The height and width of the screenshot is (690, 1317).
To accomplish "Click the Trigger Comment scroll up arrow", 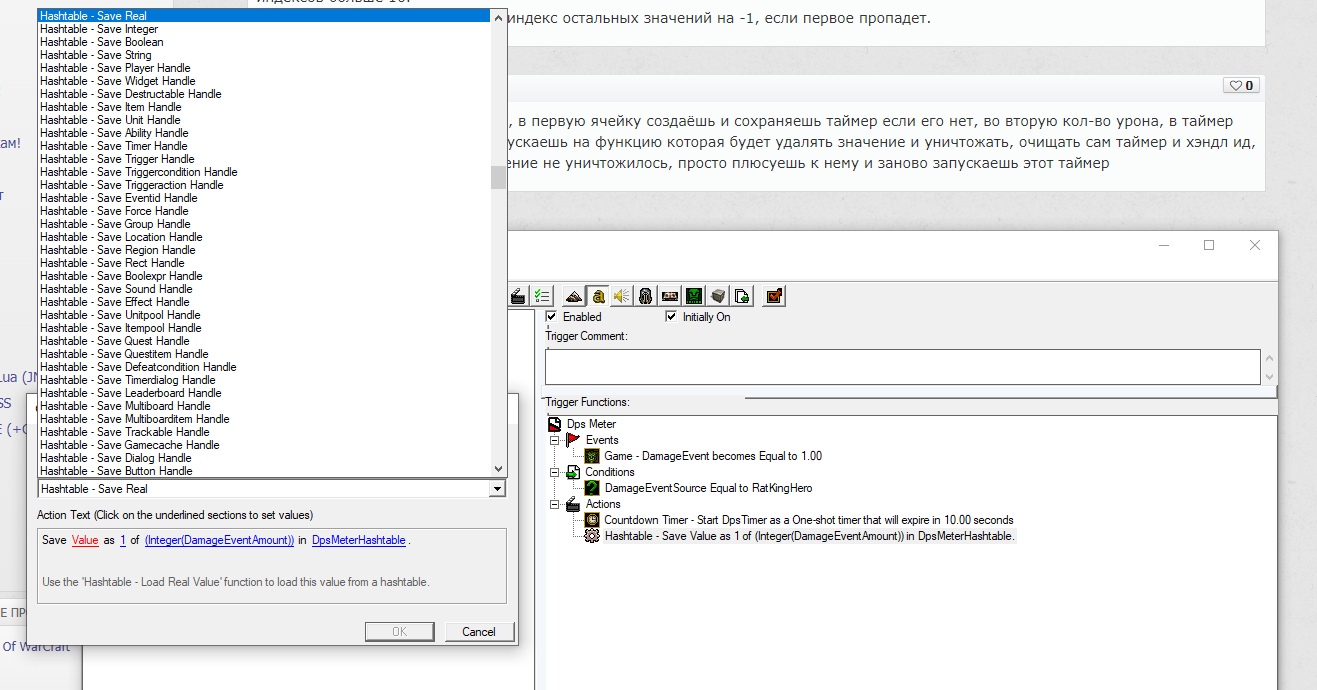I will pos(1268,358).
